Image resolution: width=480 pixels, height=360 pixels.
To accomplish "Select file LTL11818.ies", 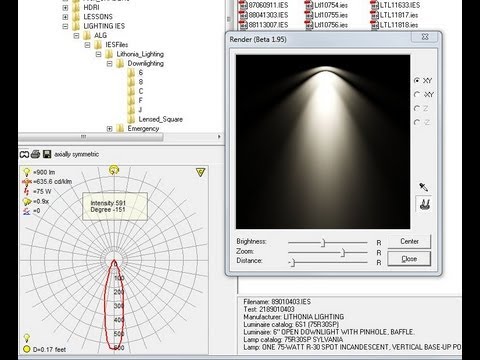I will click(394, 25).
